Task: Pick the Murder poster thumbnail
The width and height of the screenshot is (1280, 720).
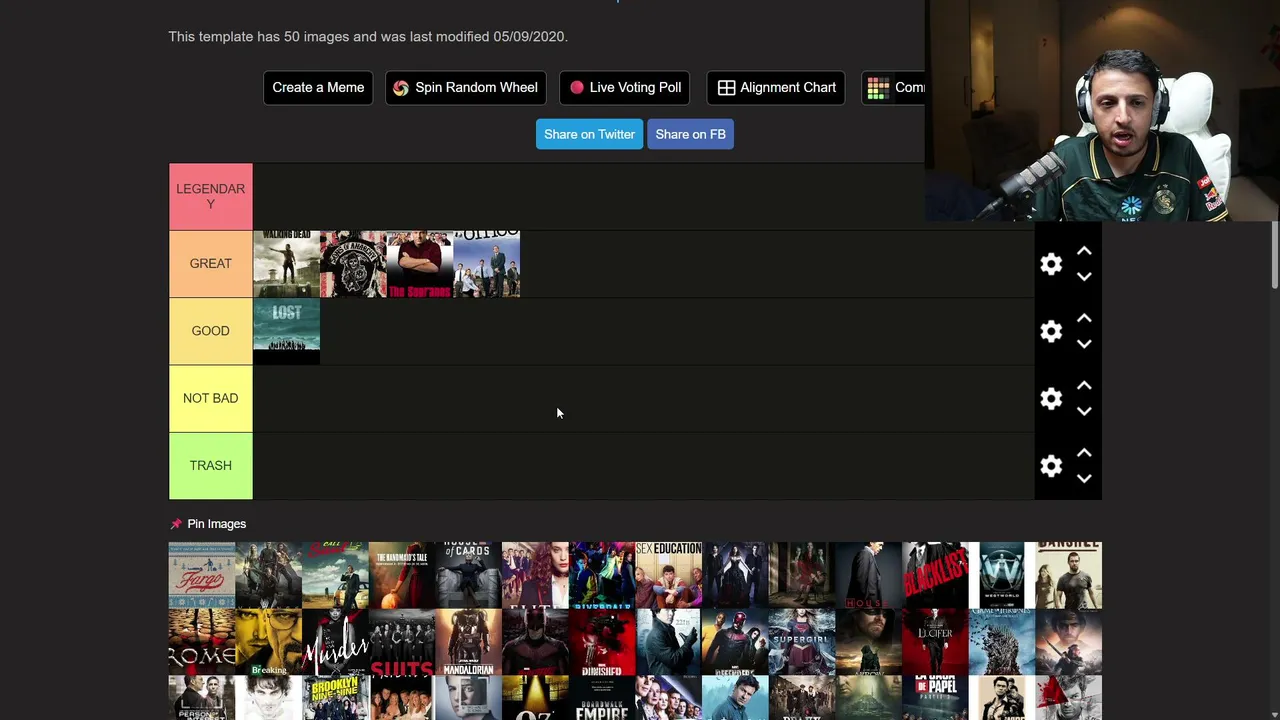Action: pyautogui.click(x=335, y=642)
